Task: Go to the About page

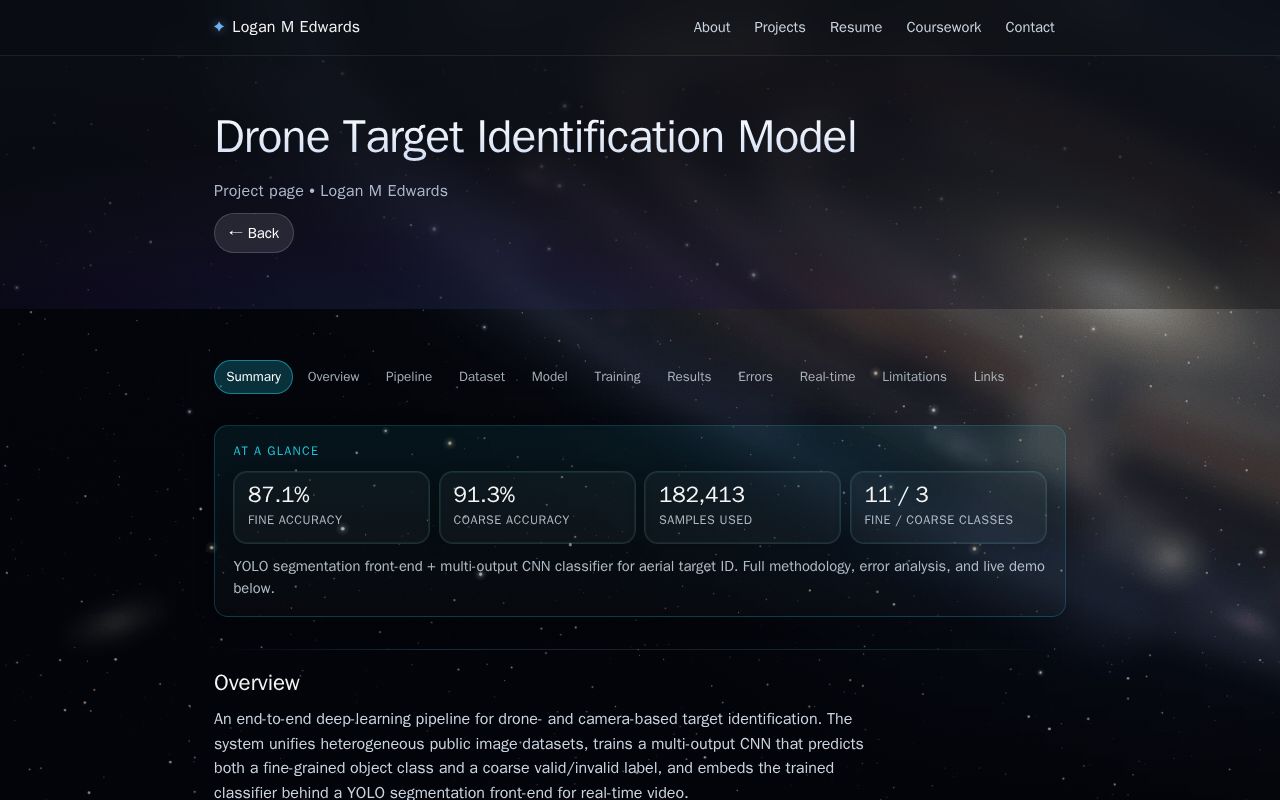Action: 712,27
